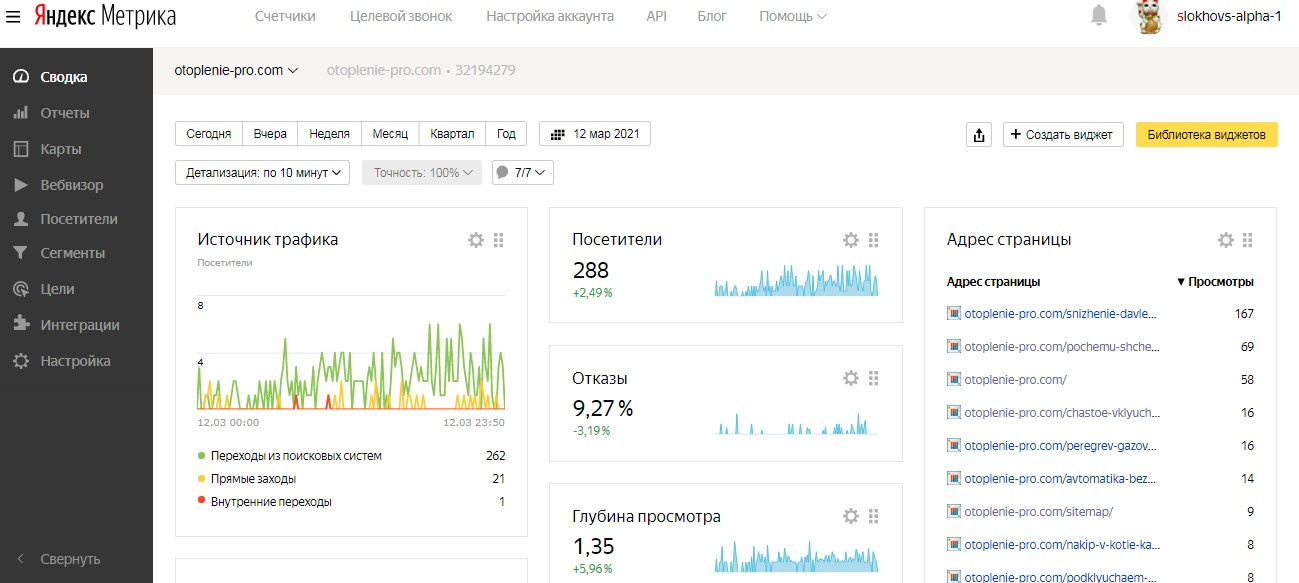Click the Посетители sparkline chart

[x=796, y=279]
